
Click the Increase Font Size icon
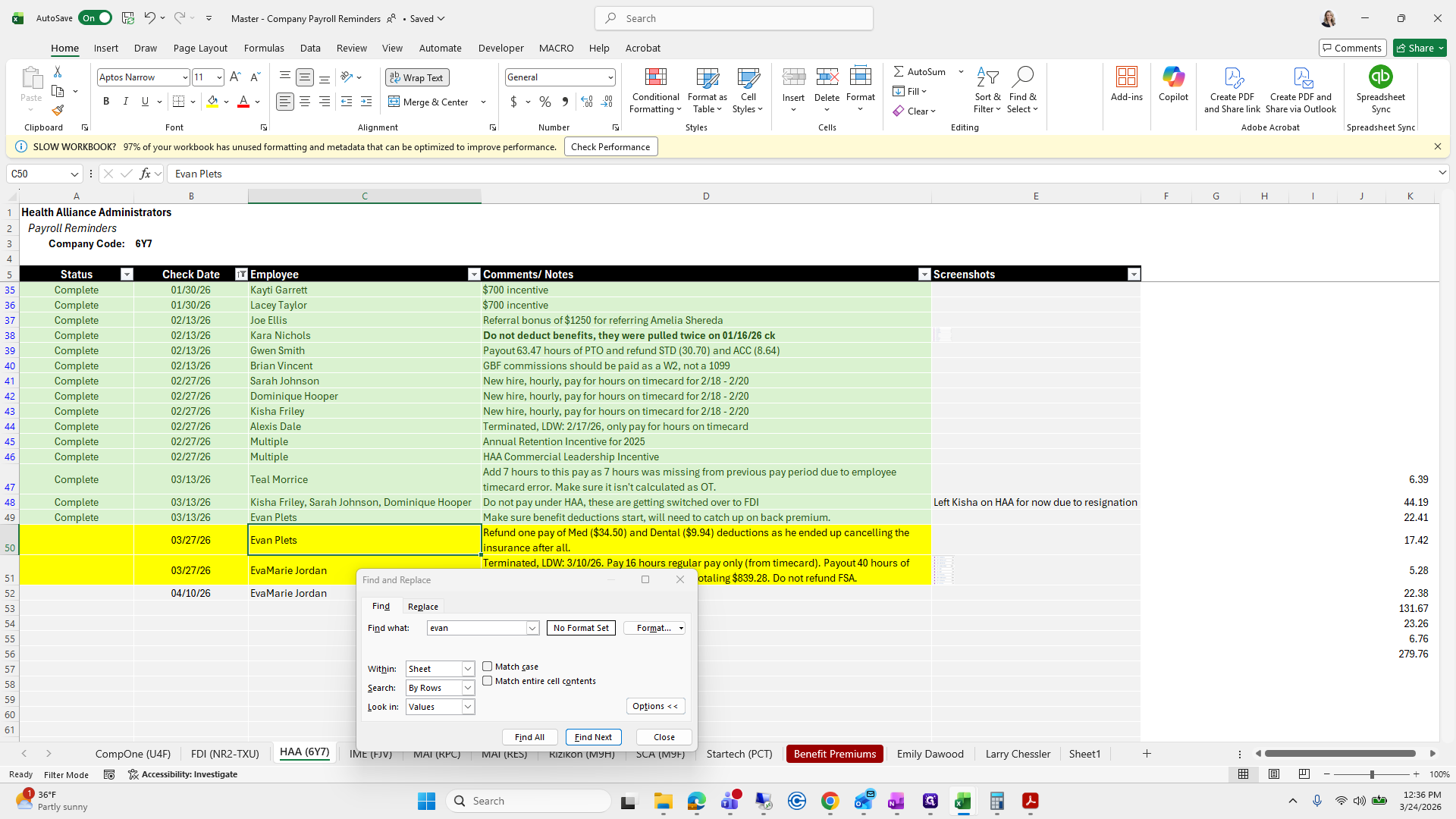coord(235,77)
